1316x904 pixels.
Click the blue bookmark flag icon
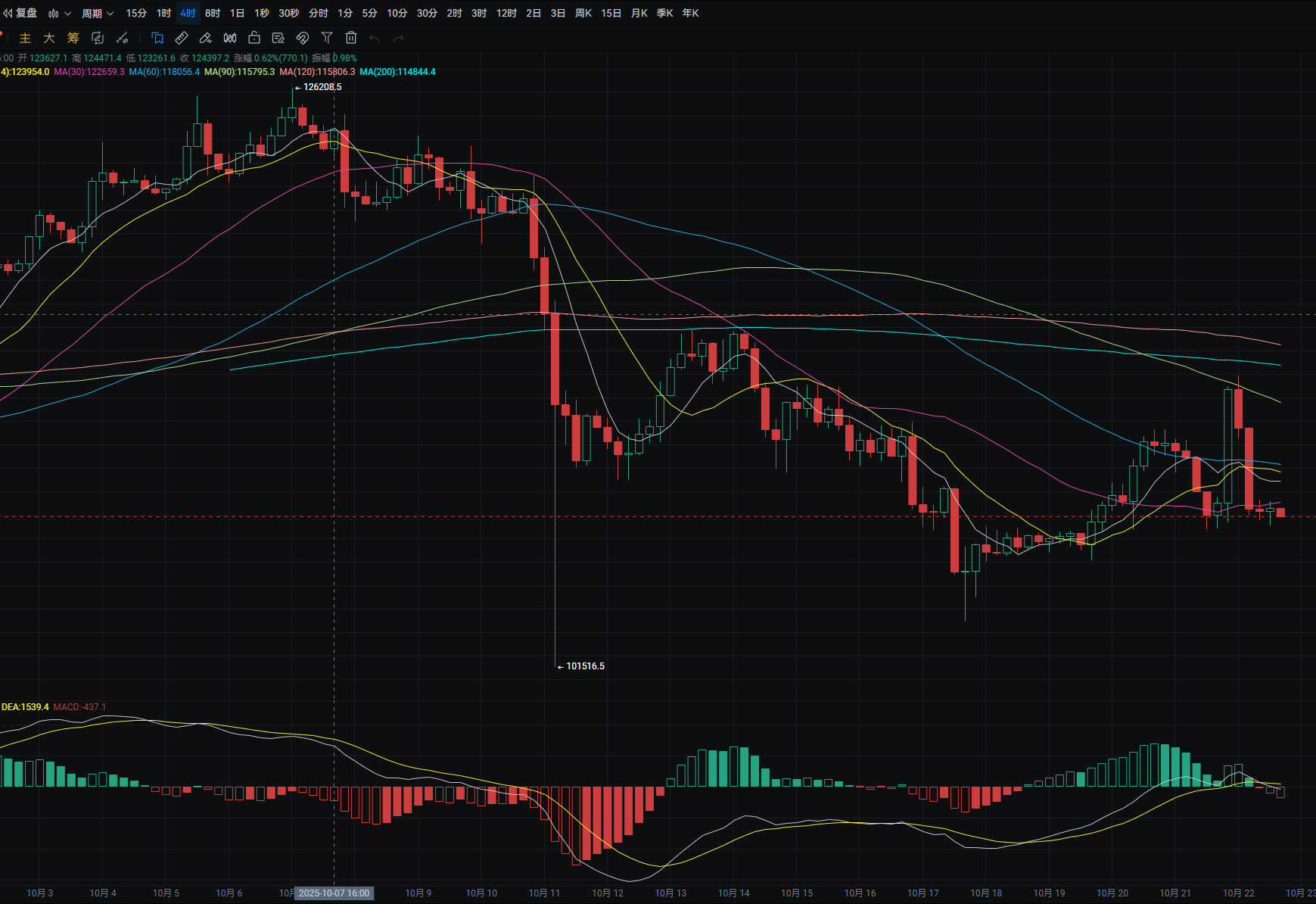pos(157,38)
